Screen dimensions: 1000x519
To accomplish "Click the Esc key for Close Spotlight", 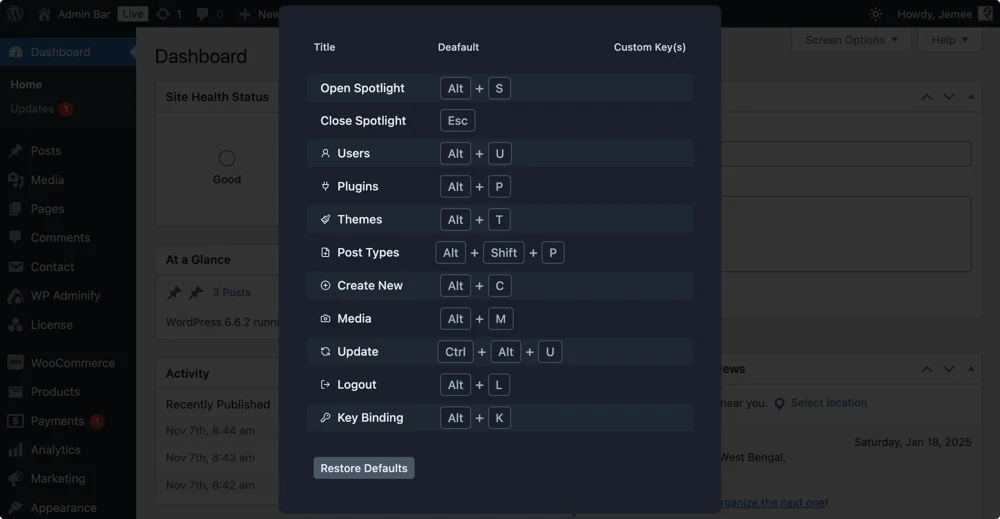I will point(457,121).
